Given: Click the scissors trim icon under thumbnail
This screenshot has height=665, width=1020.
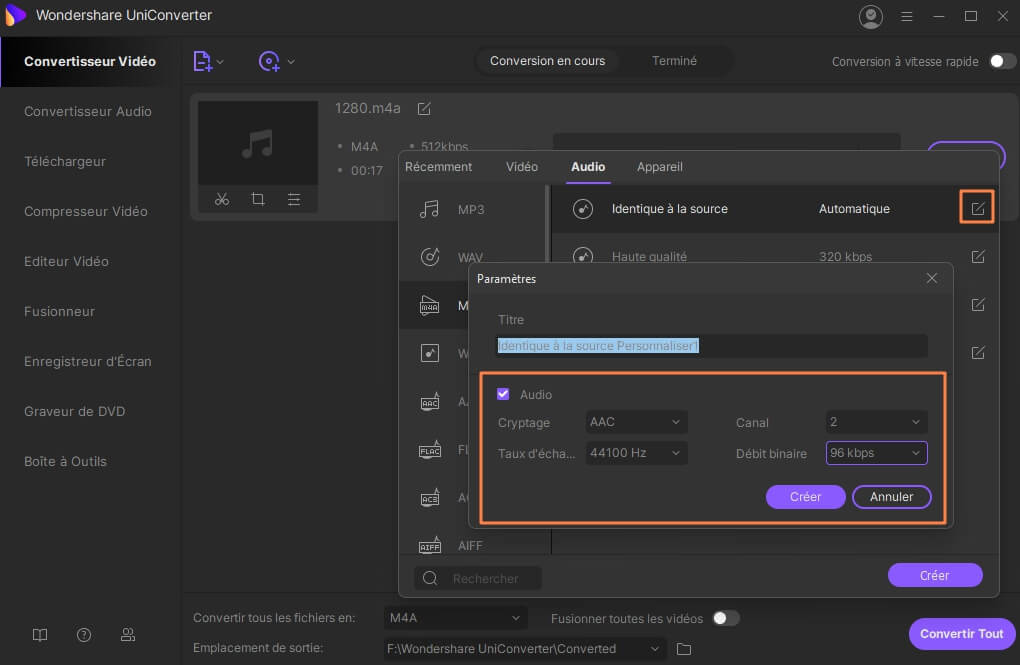Looking at the screenshot, I should tap(222, 199).
